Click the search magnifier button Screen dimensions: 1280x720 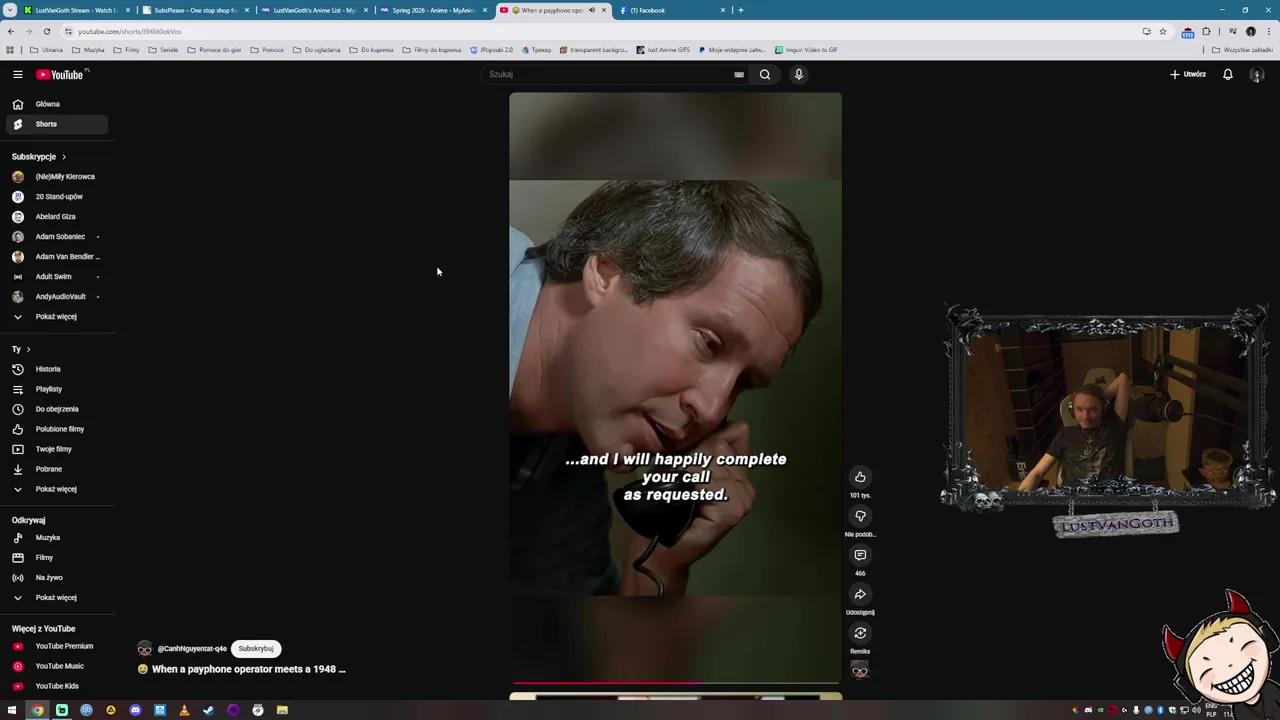click(765, 74)
